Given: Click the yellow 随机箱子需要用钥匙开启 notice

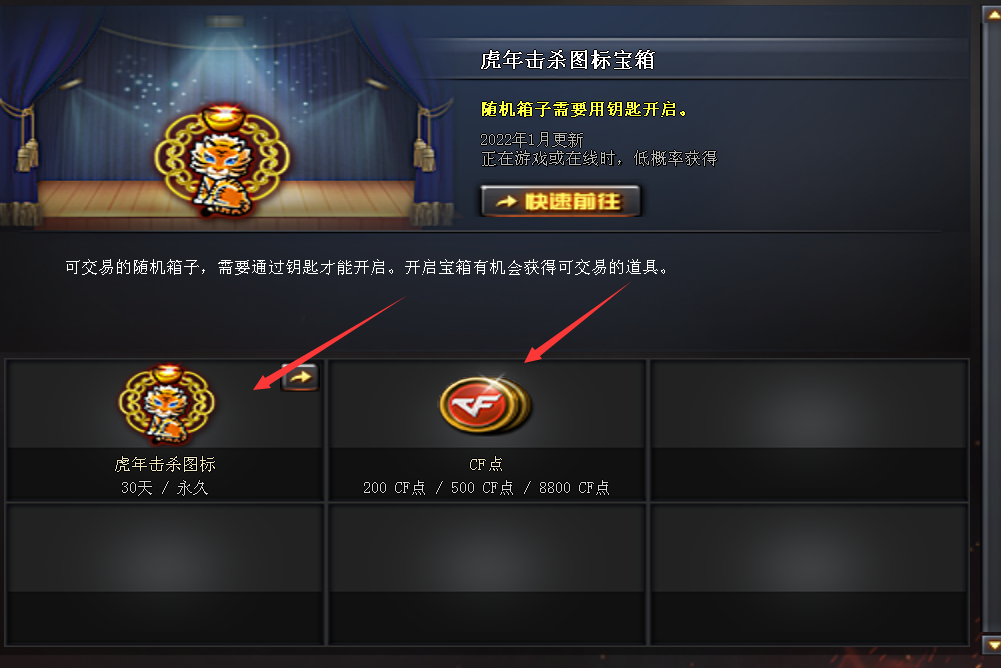Looking at the screenshot, I should coord(584,109).
